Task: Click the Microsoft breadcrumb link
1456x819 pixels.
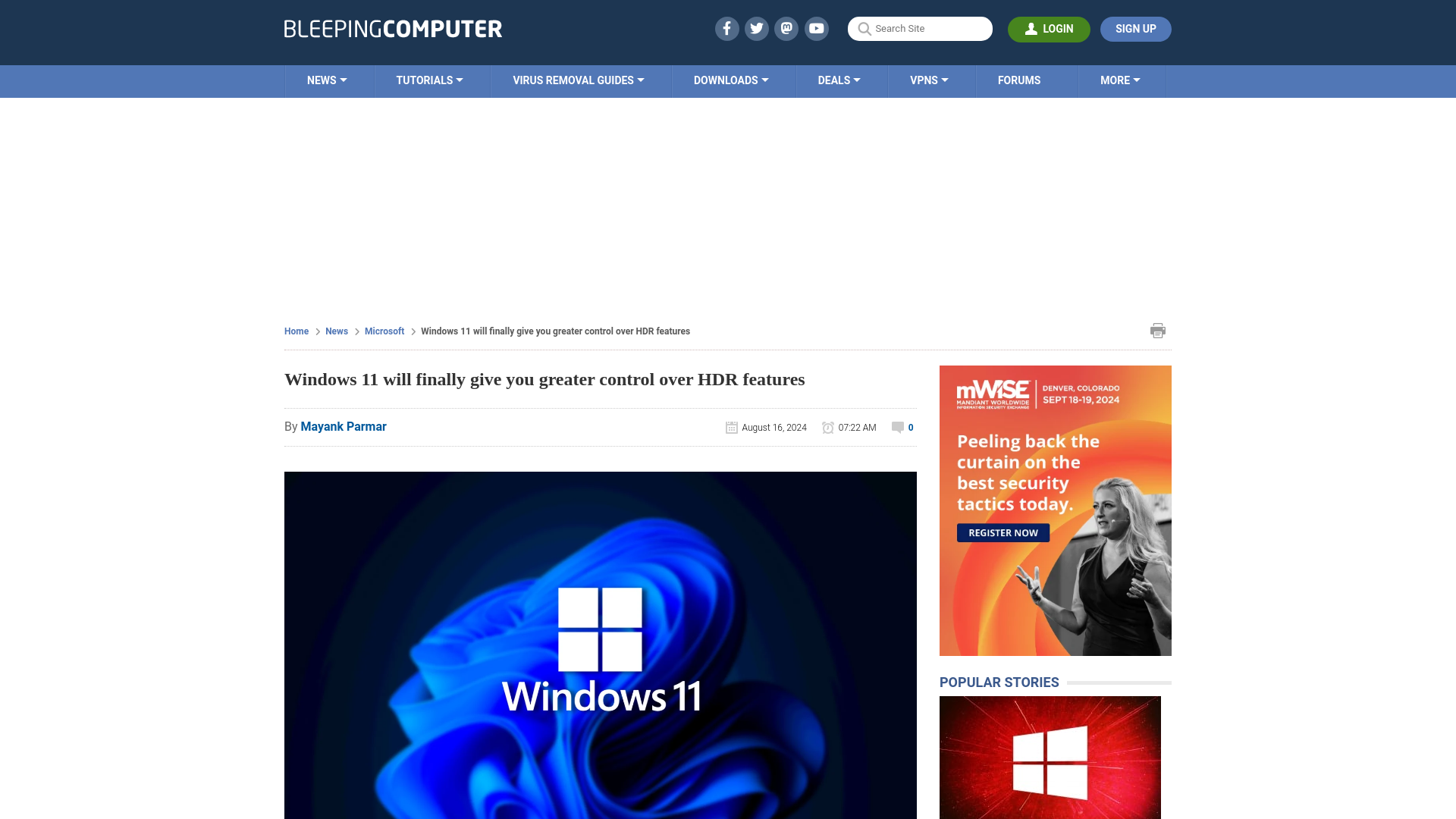Action: coord(384,331)
